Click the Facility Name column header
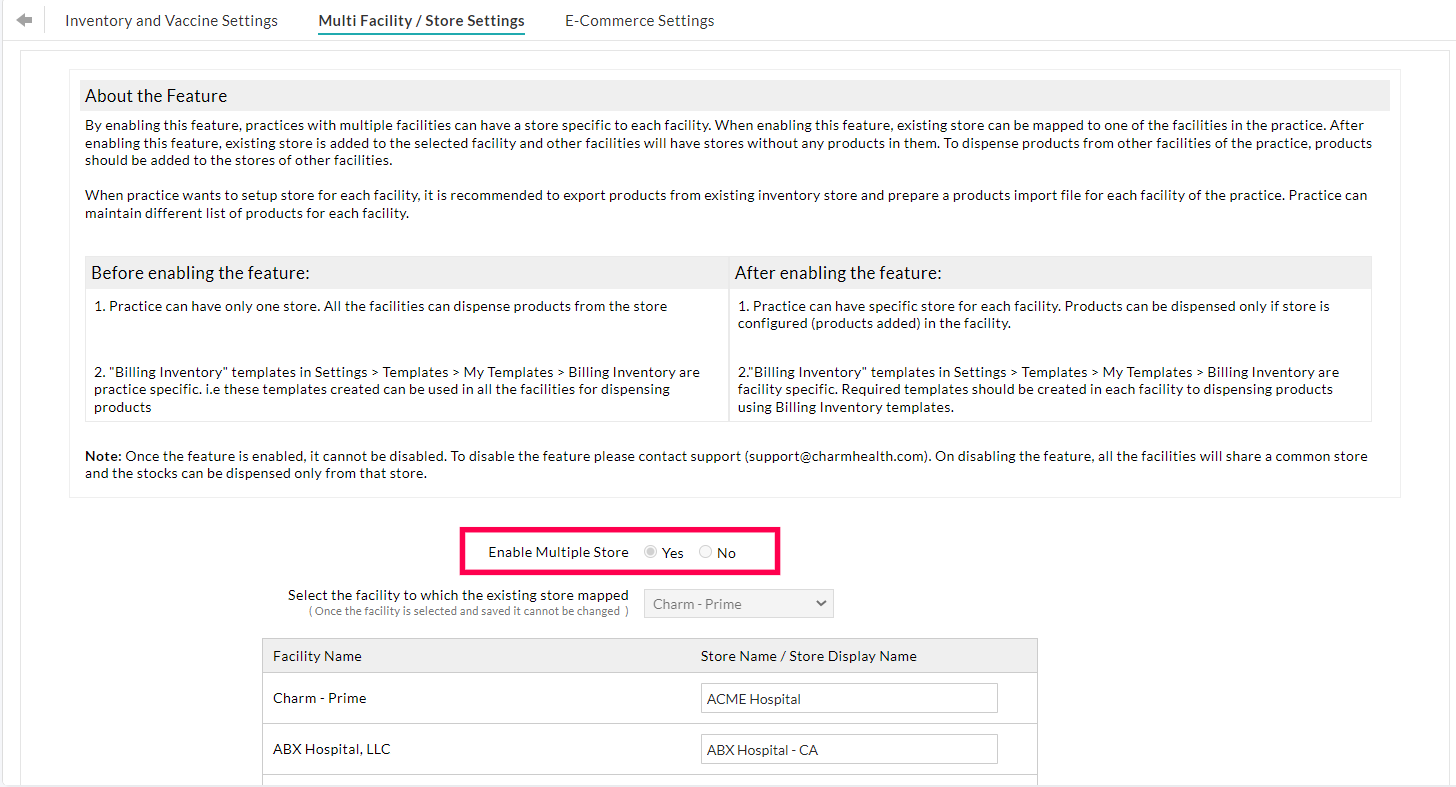 (x=320, y=655)
